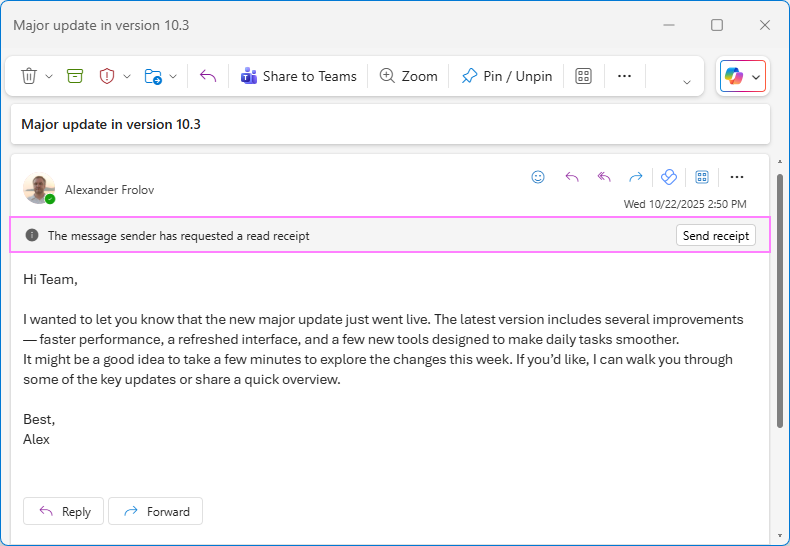Click the read receipt info icon
Viewport: 790px width, 546px height.
pos(32,235)
